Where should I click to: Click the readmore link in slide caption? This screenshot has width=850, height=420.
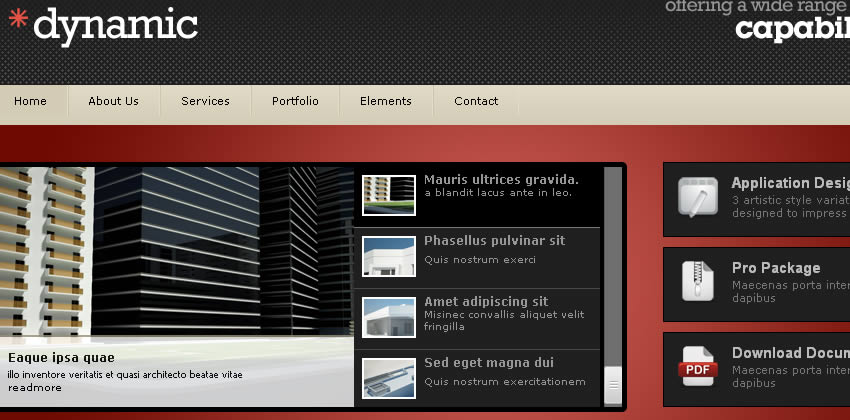(x=35, y=388)
